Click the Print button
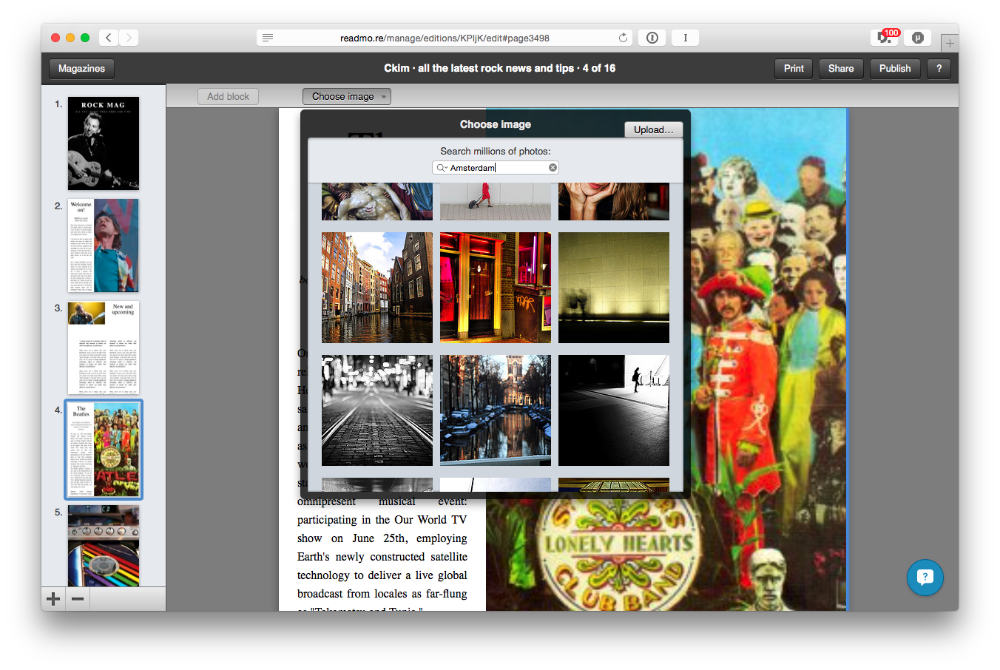The image size is (1000, 670). (x=793, y=68)
